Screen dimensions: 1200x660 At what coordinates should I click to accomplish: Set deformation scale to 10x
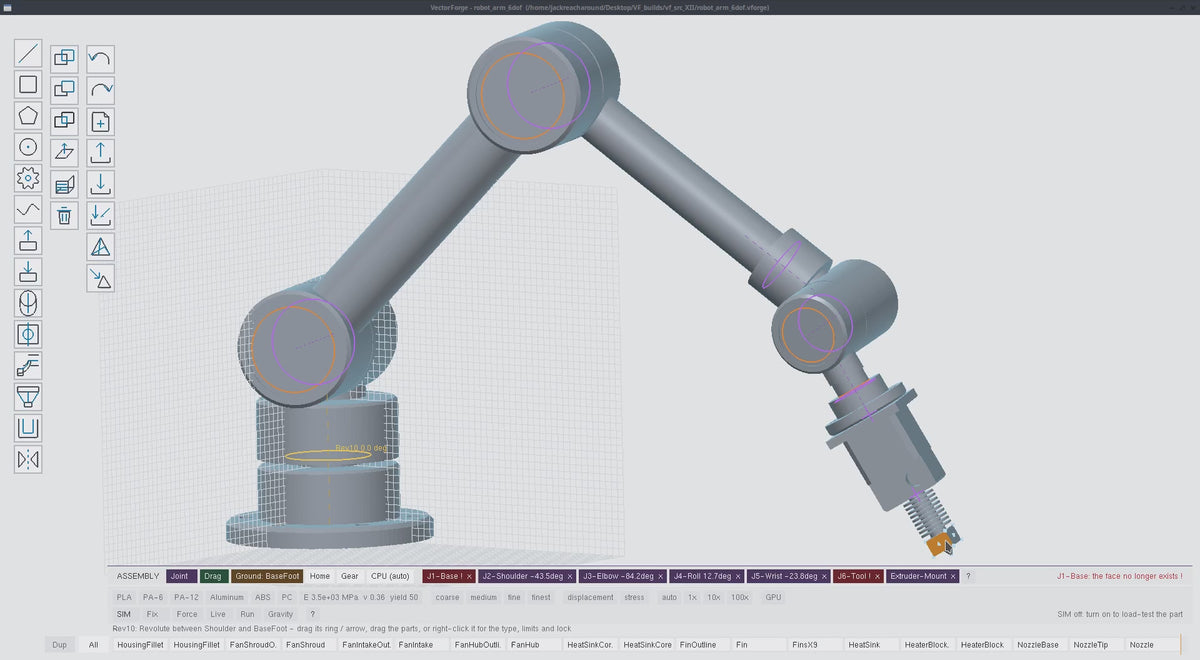(714, 597)
